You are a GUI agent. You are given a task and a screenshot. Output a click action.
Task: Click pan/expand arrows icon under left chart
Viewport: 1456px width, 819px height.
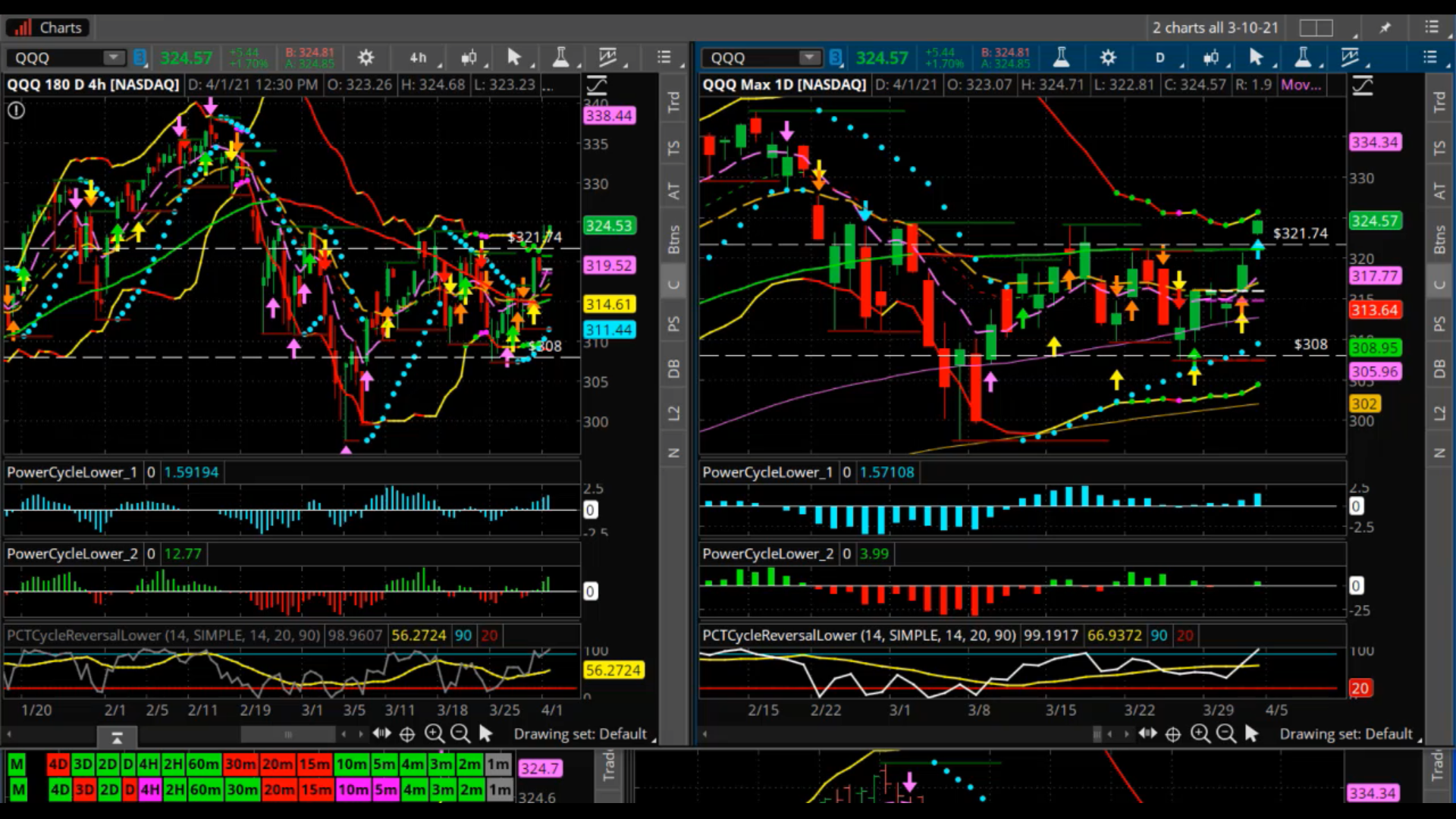point(381,733)
